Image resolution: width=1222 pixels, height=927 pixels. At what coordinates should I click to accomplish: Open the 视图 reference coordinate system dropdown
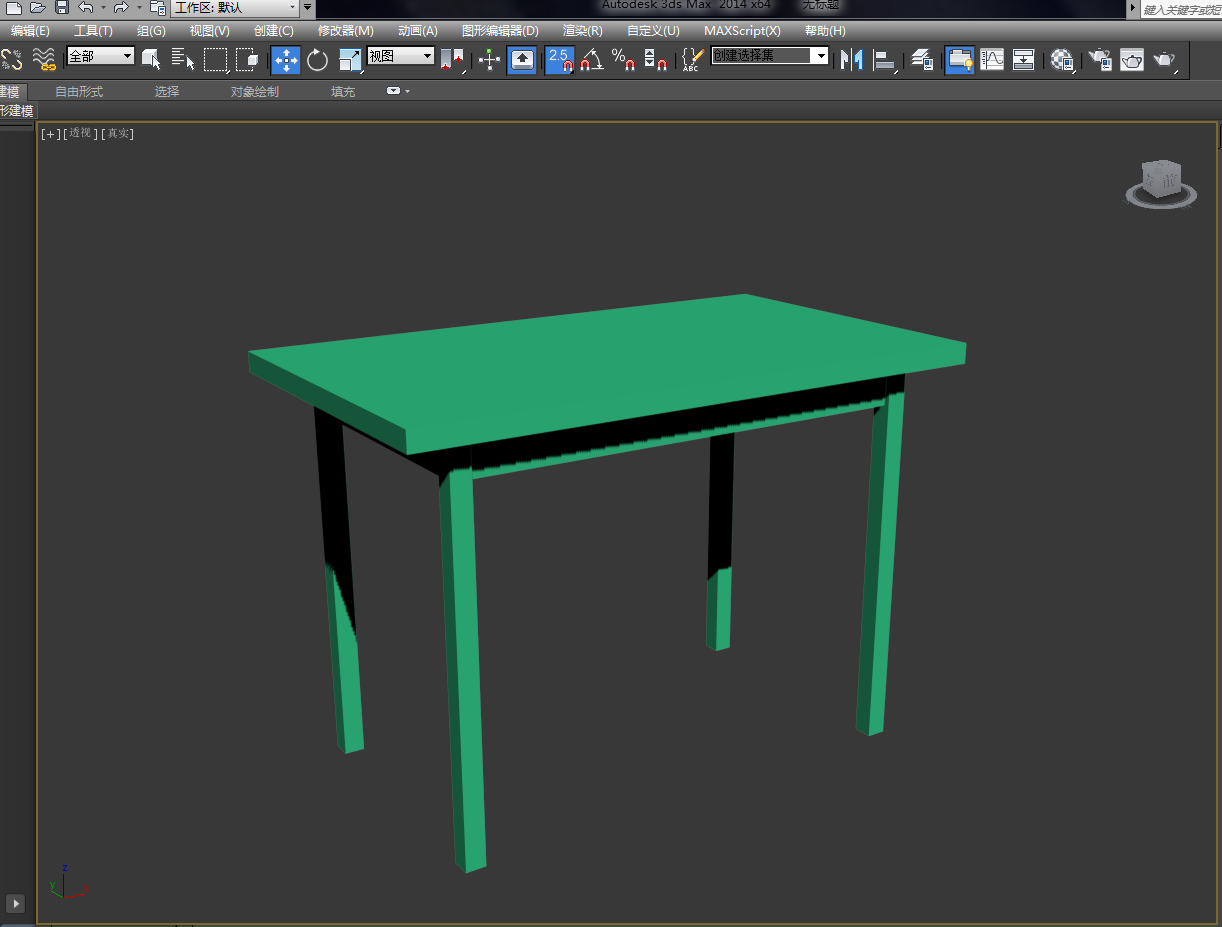[x=401, y=56]
